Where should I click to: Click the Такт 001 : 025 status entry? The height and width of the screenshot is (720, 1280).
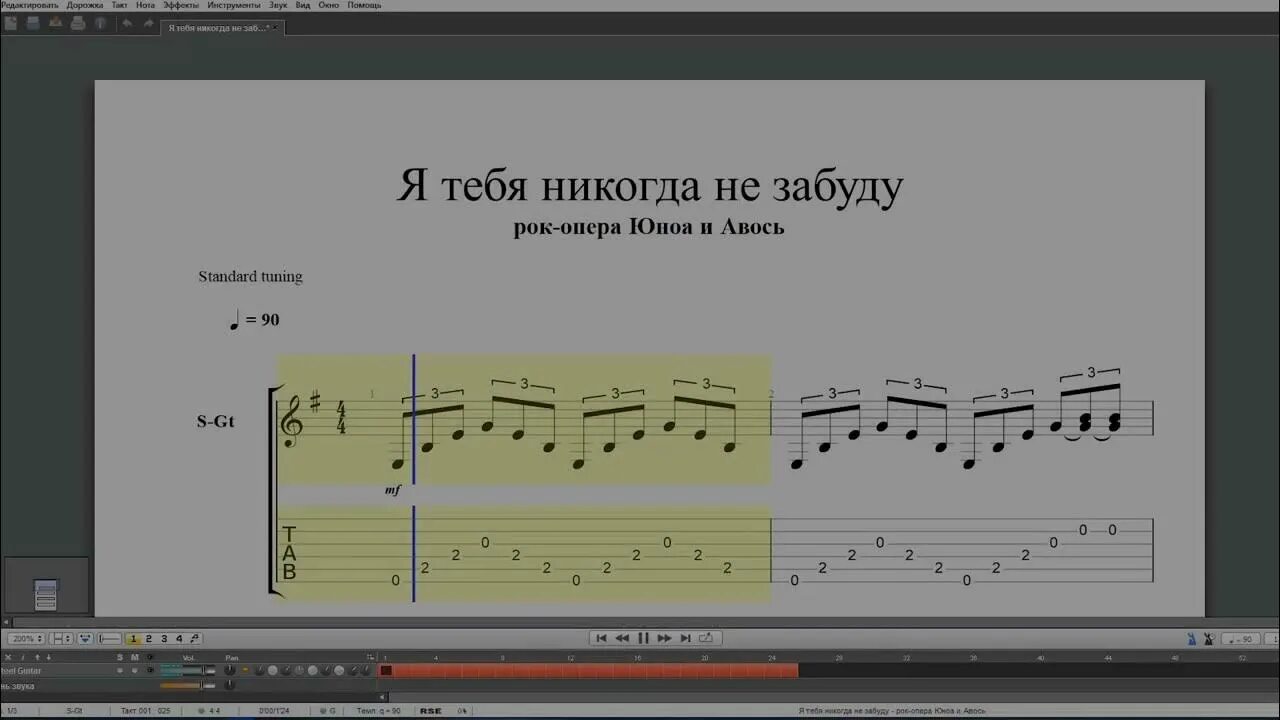click(x=146, y=711)
